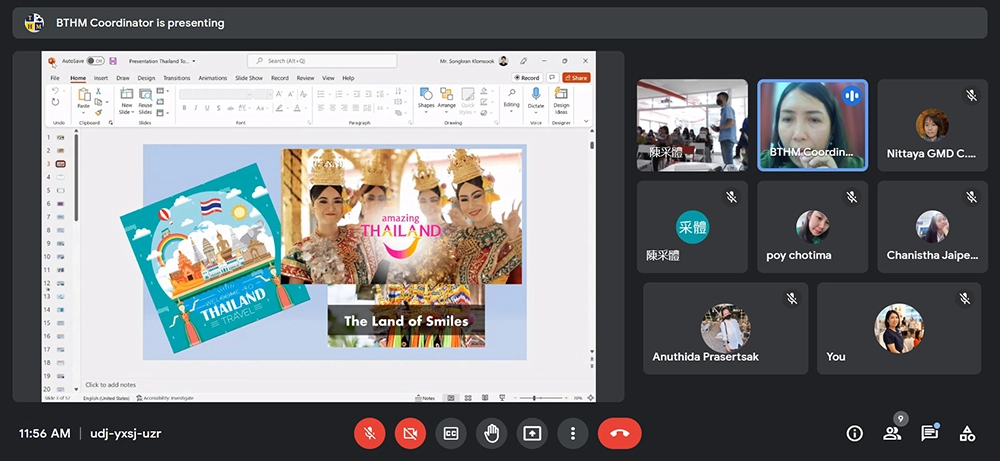Open the Transitions ribbon tab
The image size is (1000, 461).
coord(177,78)
